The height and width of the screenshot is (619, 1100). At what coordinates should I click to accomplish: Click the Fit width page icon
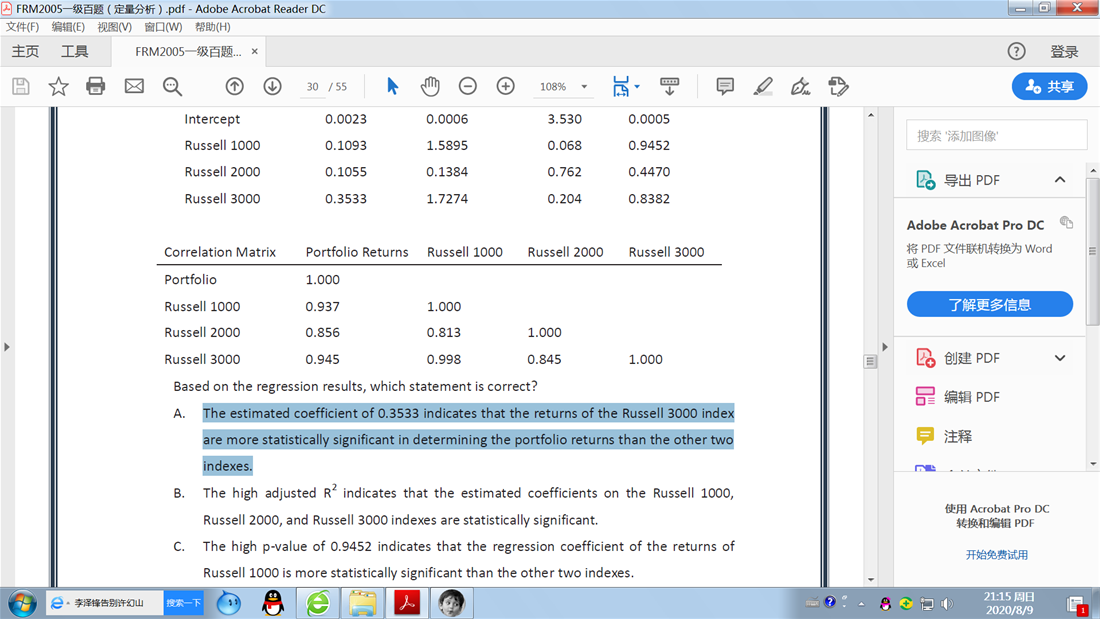[x=621, y=86]
